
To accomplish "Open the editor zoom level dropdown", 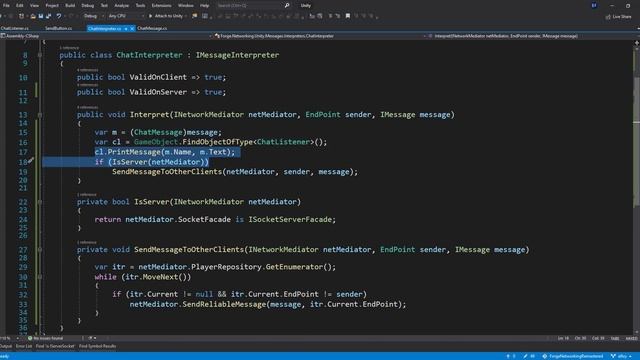I will click(x=10, y=338).
